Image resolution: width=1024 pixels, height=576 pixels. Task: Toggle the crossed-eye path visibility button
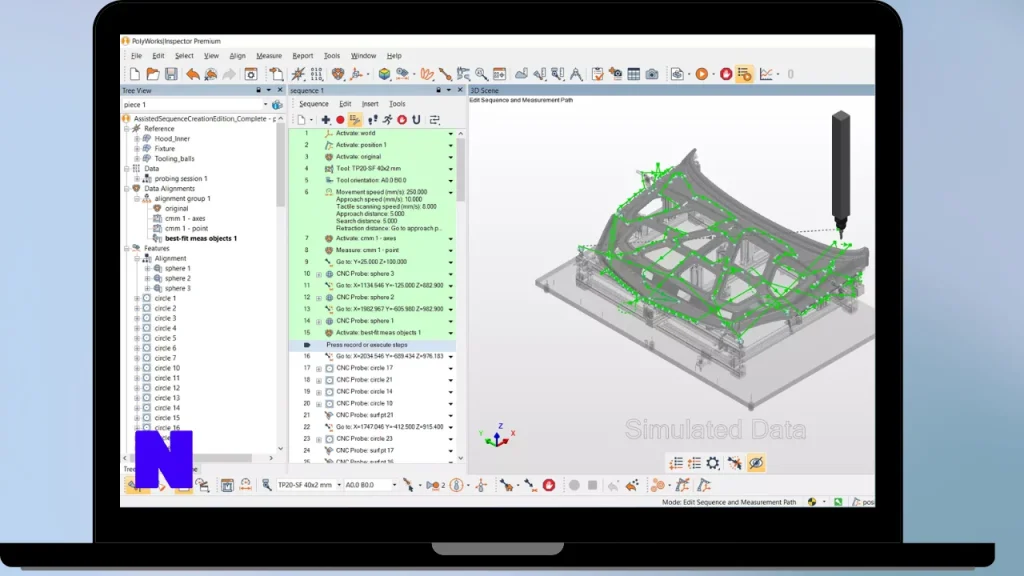tap(756, 463)
